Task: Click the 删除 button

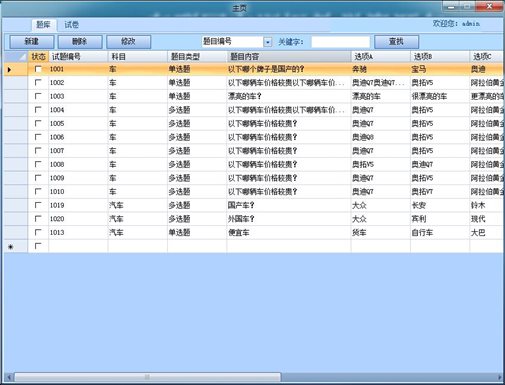Action: [80, 42]
